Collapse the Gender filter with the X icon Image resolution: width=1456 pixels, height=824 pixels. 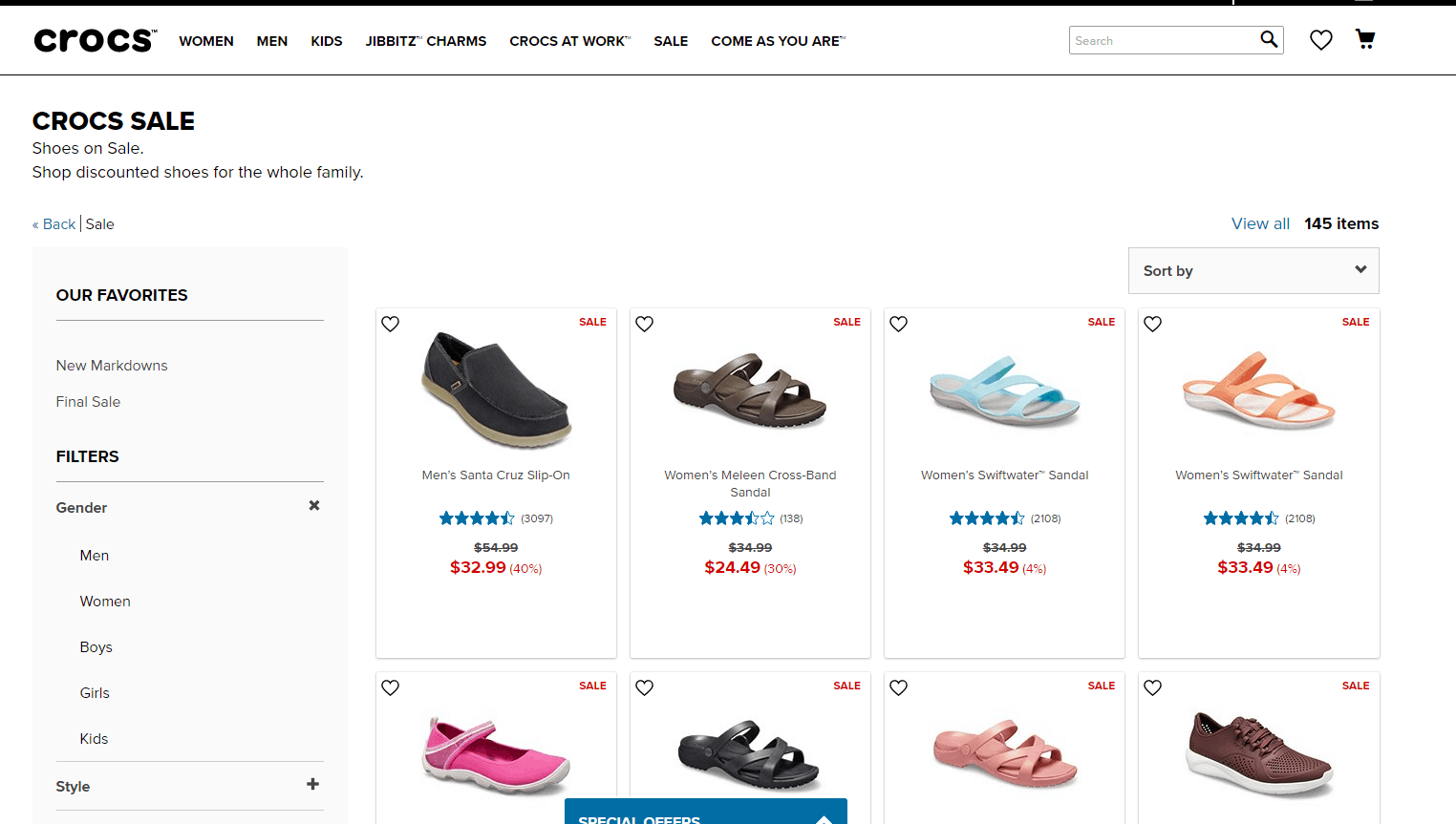point(313,505)
